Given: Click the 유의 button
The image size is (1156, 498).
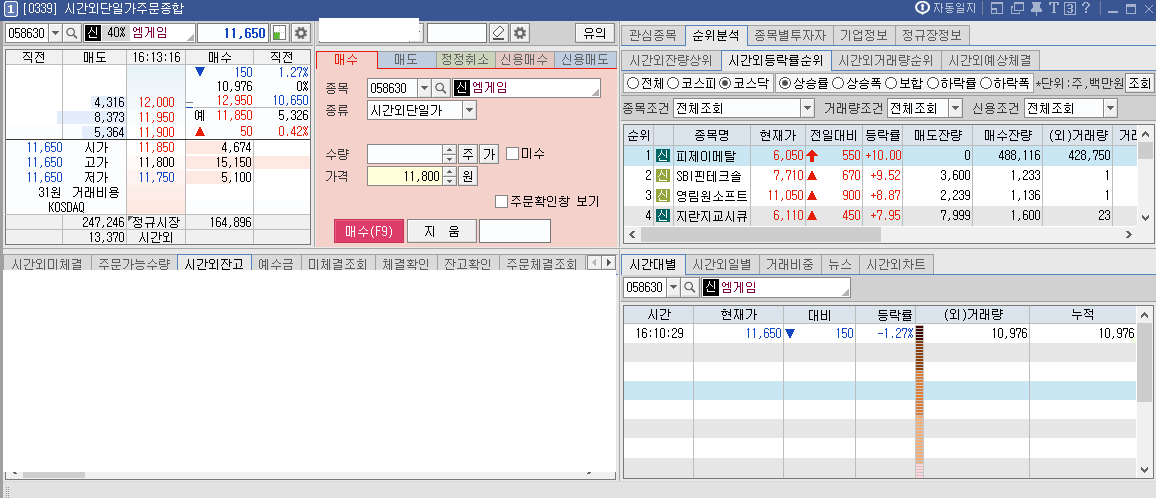Looking at the screenshot, I should pos(594,33).
